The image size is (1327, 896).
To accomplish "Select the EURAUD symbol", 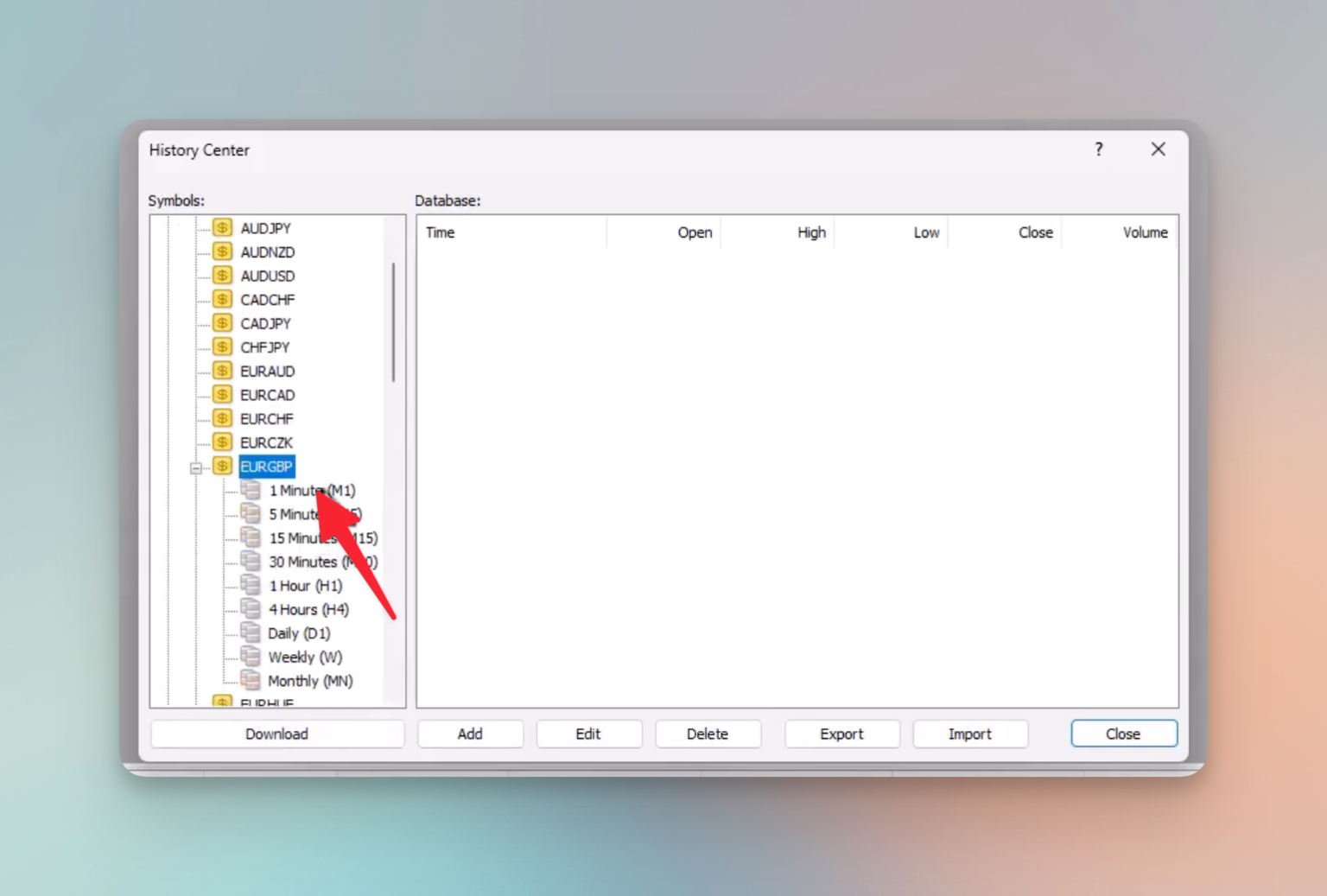I will point(267,371).
